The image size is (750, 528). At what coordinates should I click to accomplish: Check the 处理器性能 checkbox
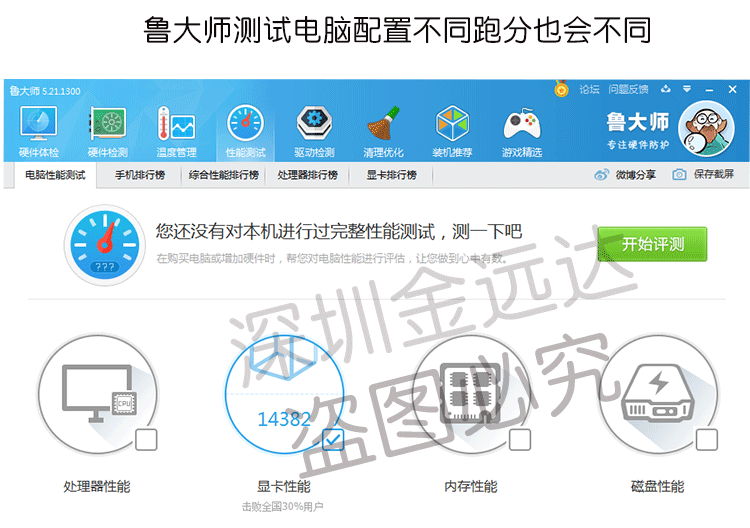click(146, 440)
